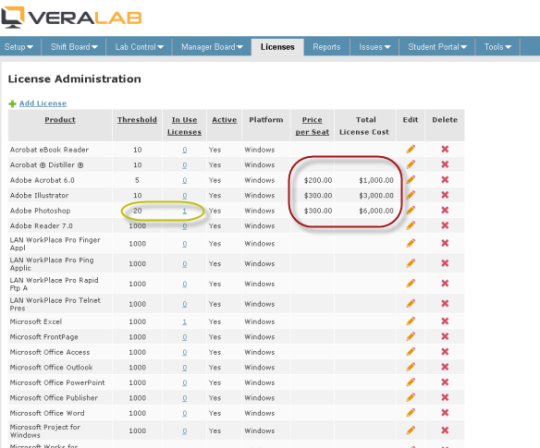
Task: Delete Microsoft Project for Windows license
Action: pos(445,430)
